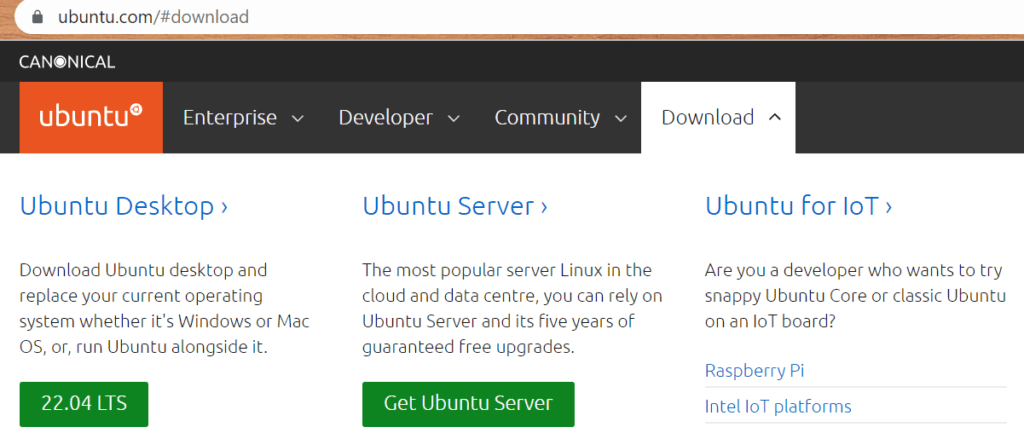Select the Download menu tab

[718, 118]
